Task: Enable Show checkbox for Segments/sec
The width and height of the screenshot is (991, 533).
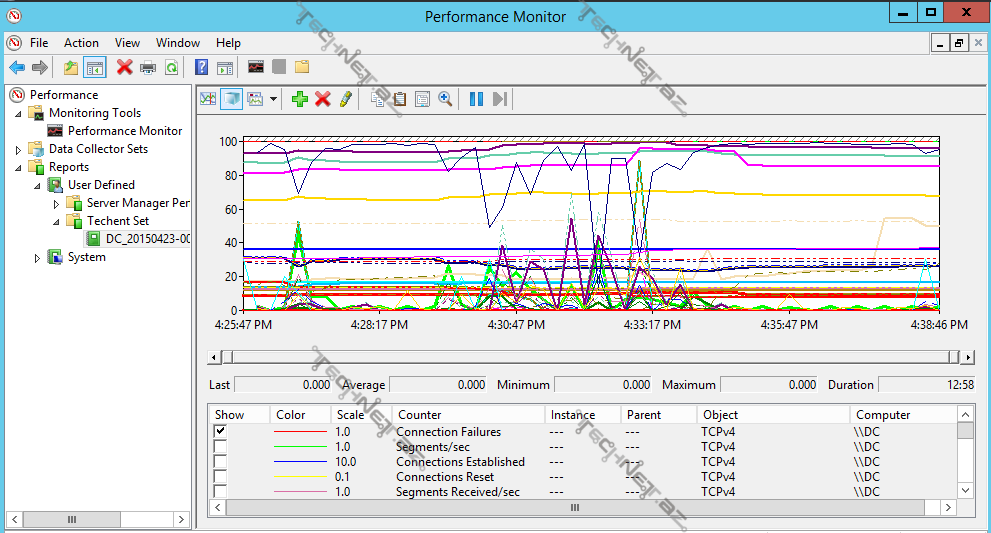Action: (x=220, y=446)
